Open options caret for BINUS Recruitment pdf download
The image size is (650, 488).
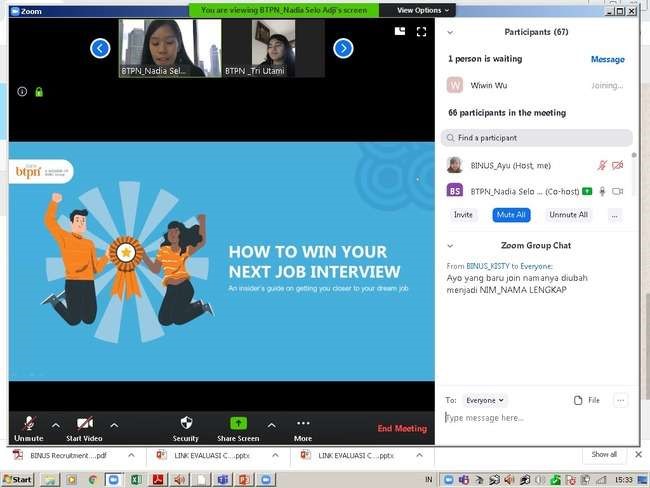(x=131, y=455)
